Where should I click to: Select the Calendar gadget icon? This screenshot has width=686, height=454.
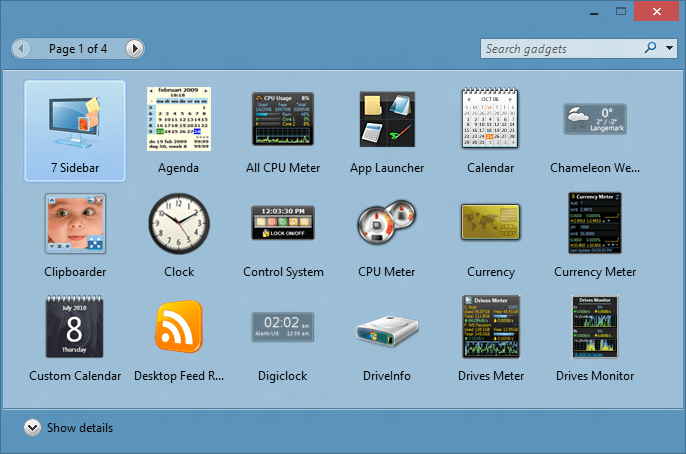click(490, 120)
